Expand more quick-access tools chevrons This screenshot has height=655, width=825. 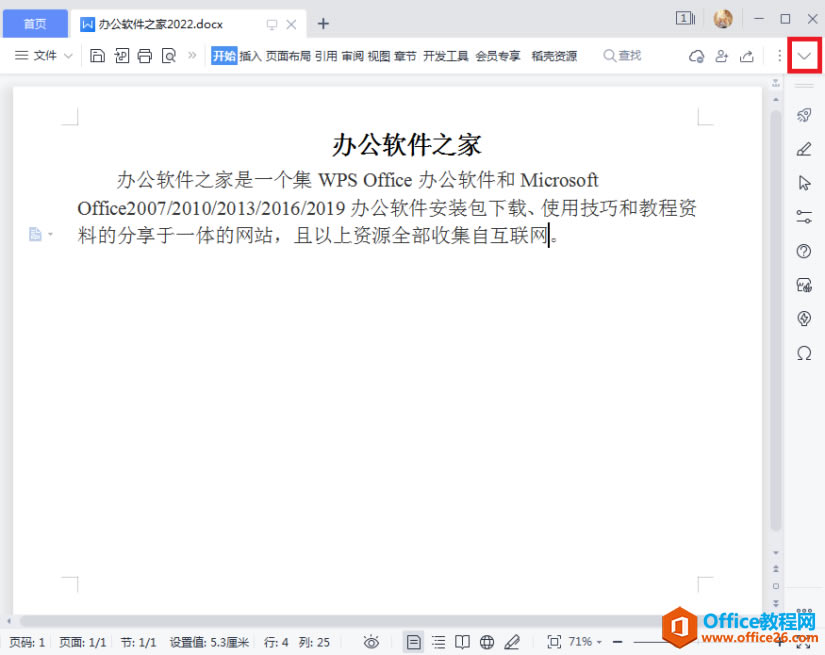click(192, 55)
